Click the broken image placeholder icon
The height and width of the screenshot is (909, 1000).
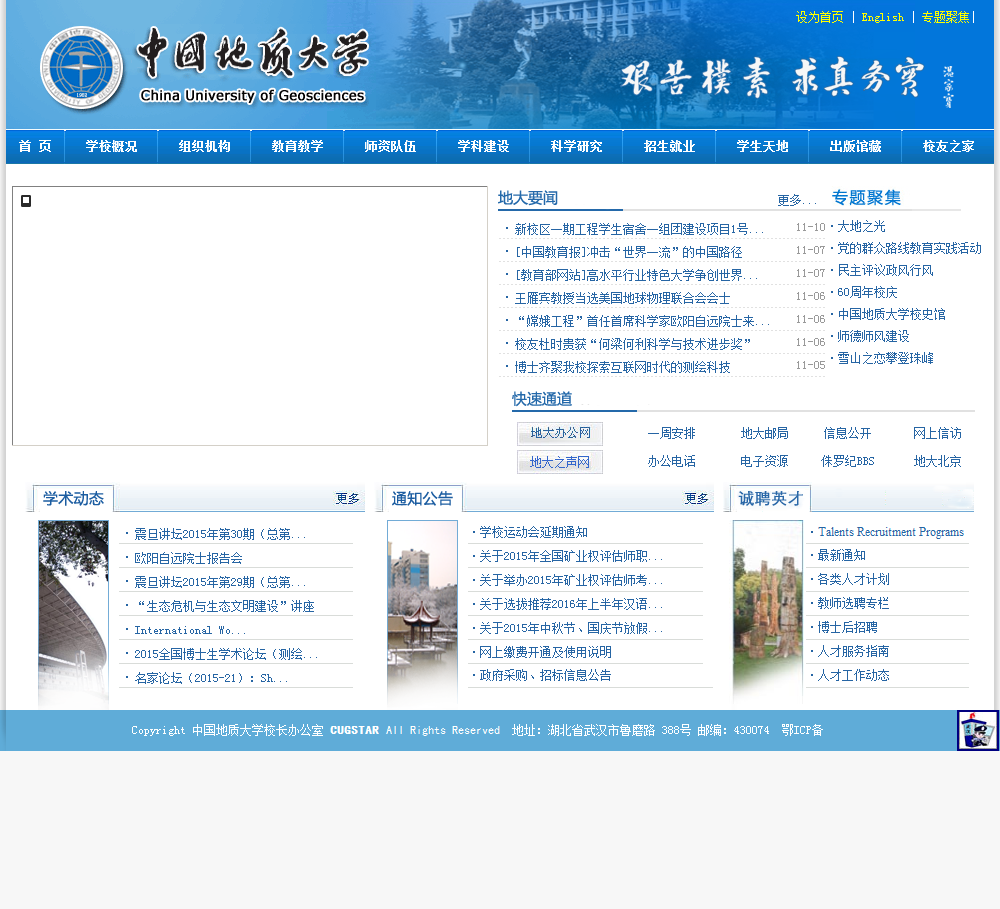pos(26,201)
